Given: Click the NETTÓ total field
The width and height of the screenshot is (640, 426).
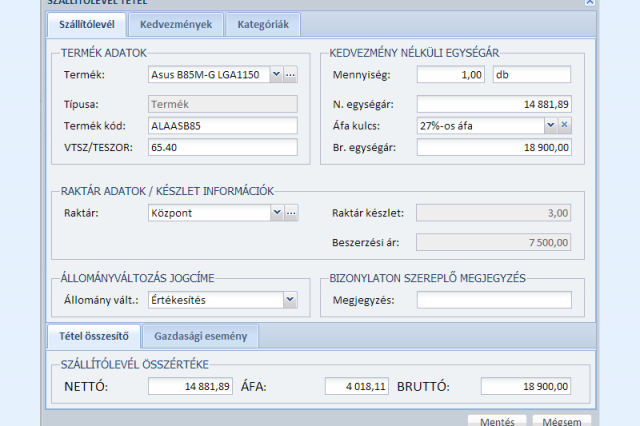Looking at the screenshot, I should (x=191, y=386).
